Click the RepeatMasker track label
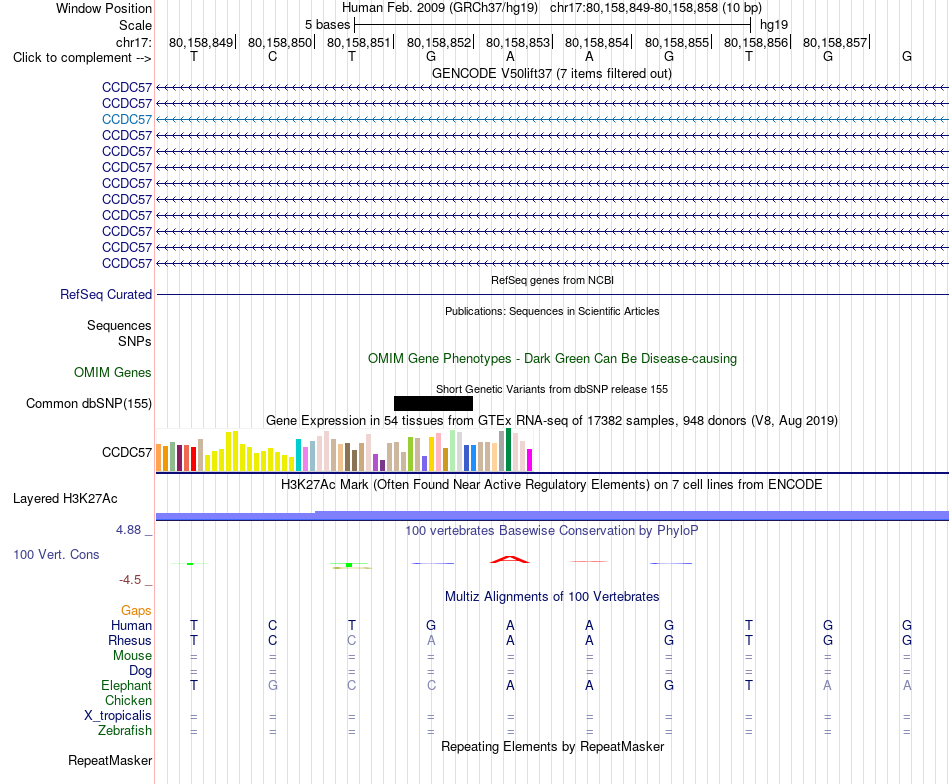This screenshot has height=784, width=950. point(110,760)
